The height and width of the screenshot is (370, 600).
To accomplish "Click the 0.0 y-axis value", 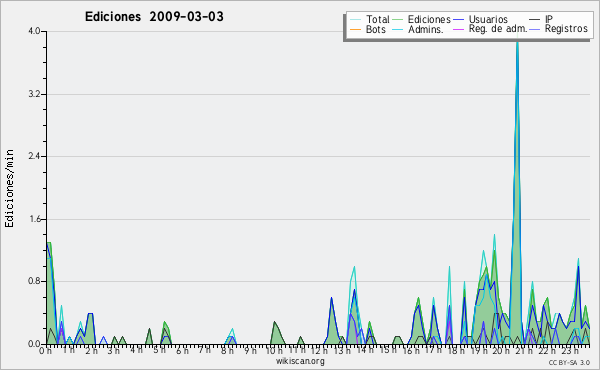I will [34, 344].
